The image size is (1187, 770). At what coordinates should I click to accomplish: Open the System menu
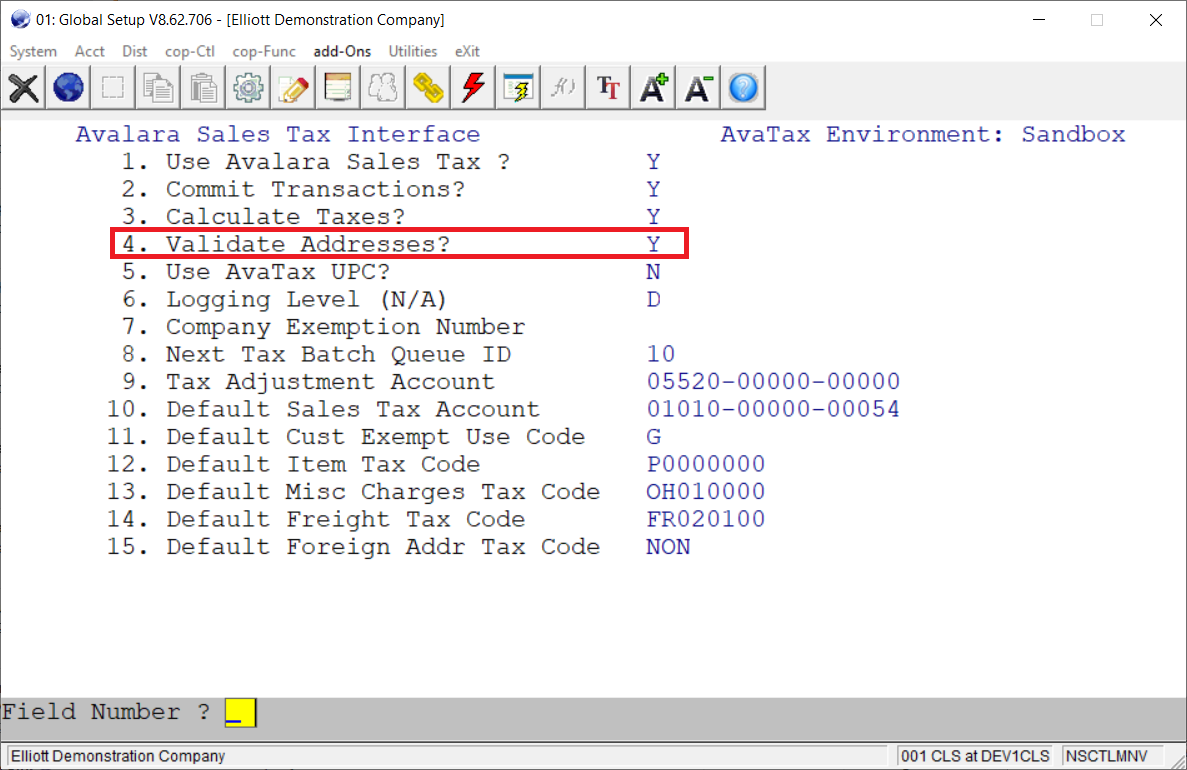[x=33, y=51]
